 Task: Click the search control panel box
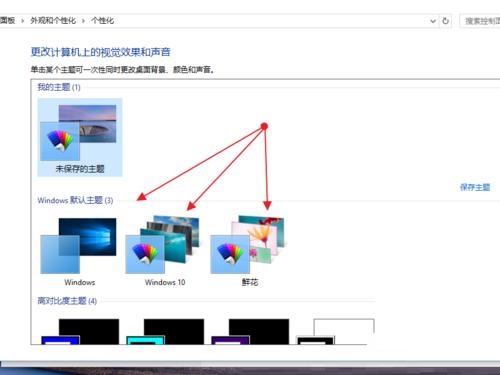480,21
